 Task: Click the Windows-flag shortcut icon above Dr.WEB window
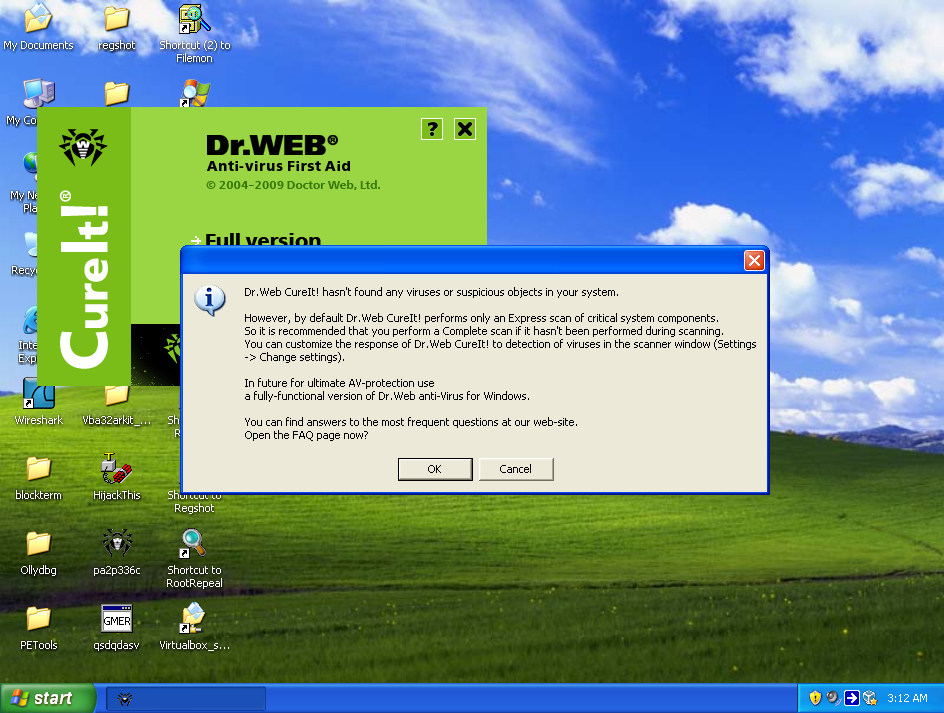click(194, 93)
